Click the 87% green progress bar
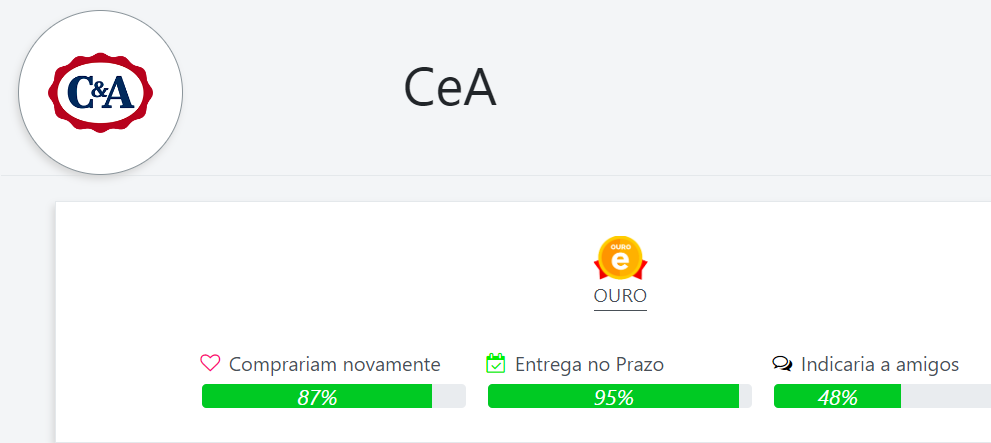991x443 pixels. [x=317, y=396]
